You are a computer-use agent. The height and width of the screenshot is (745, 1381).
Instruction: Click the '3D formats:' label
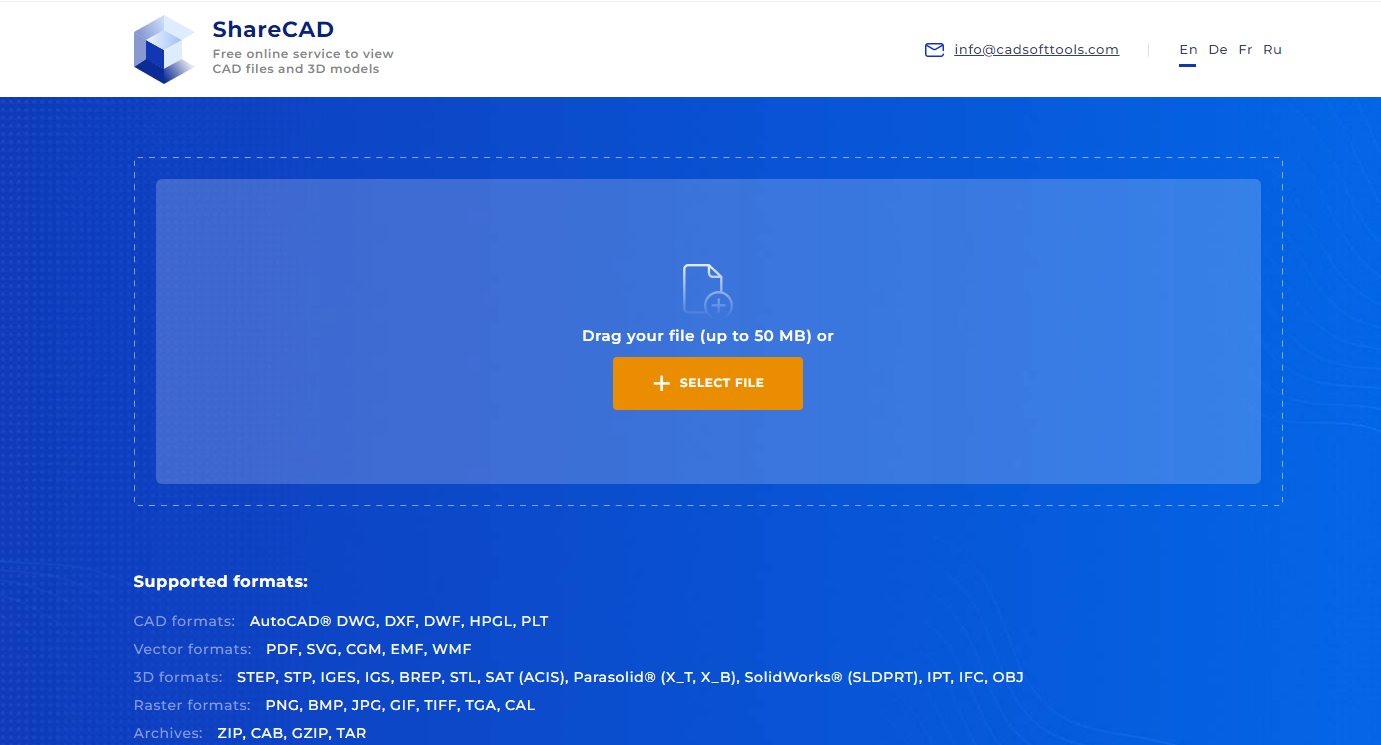(178, 677)
